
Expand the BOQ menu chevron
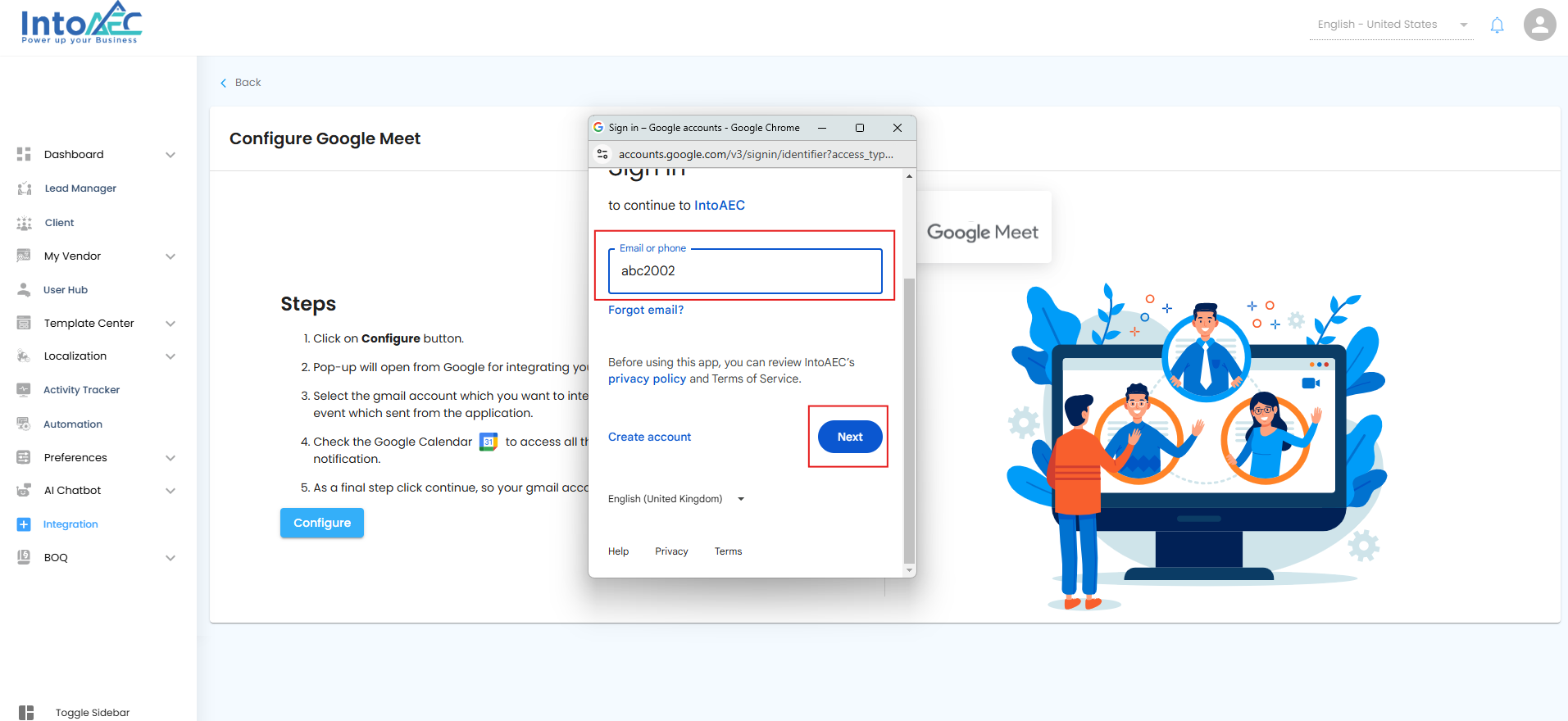click(x=170, y=558)
